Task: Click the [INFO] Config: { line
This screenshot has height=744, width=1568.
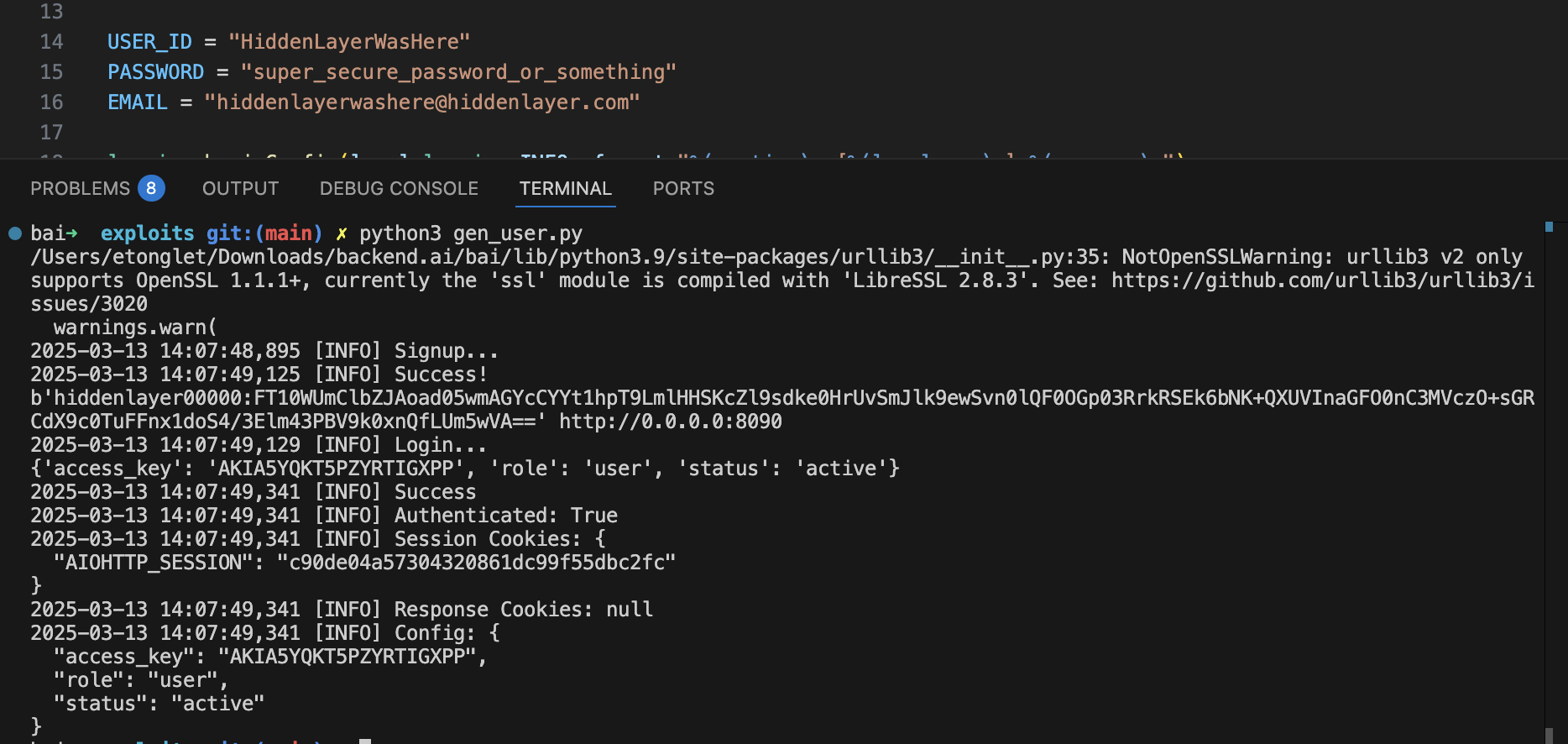Action: (x=265, y=633)
